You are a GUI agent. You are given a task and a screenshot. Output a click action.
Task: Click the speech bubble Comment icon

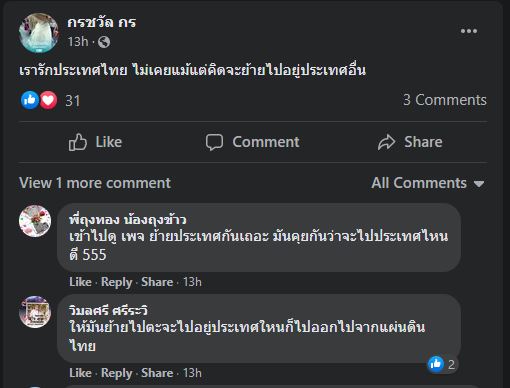tap(214, 142)
